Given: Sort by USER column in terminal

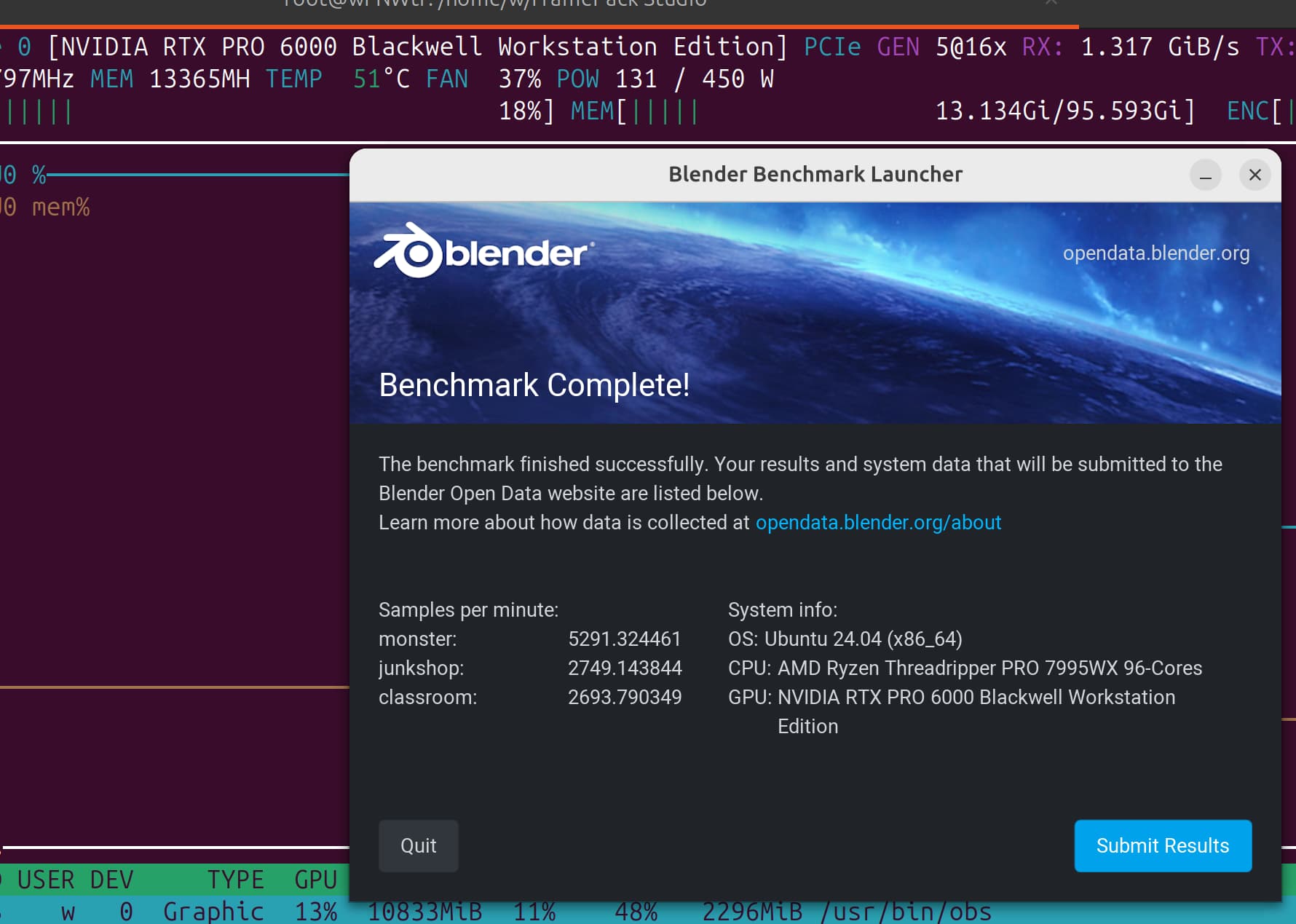Looking at the screenshot, I should click(x=46, y=880).
